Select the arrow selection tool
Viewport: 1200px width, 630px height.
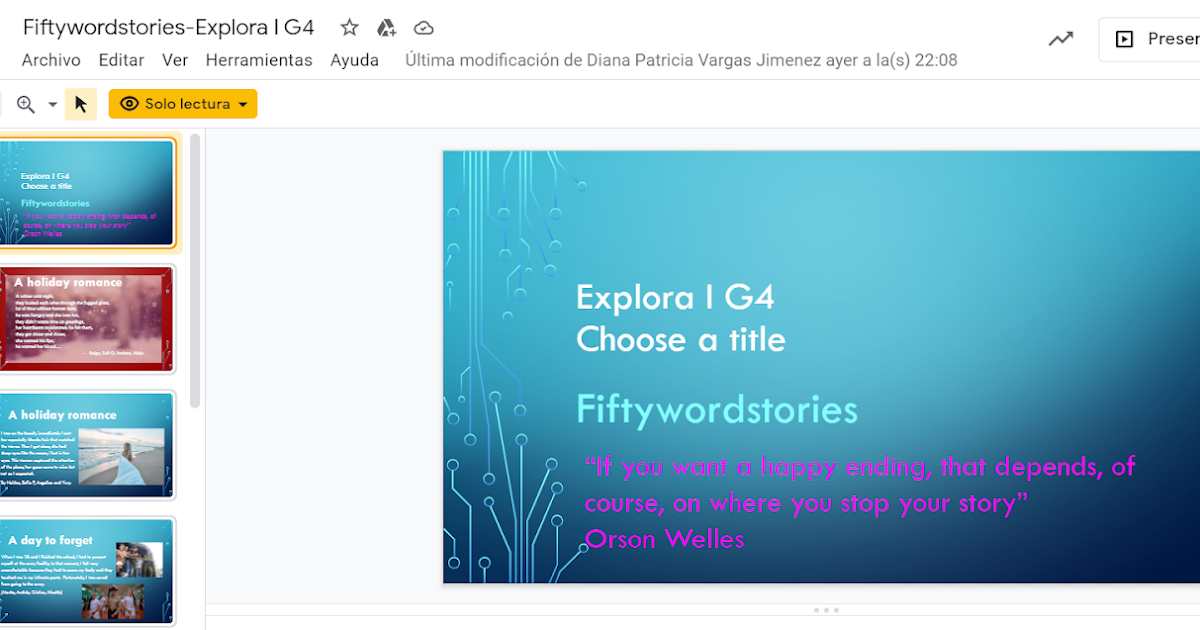[x=81, y=103]
